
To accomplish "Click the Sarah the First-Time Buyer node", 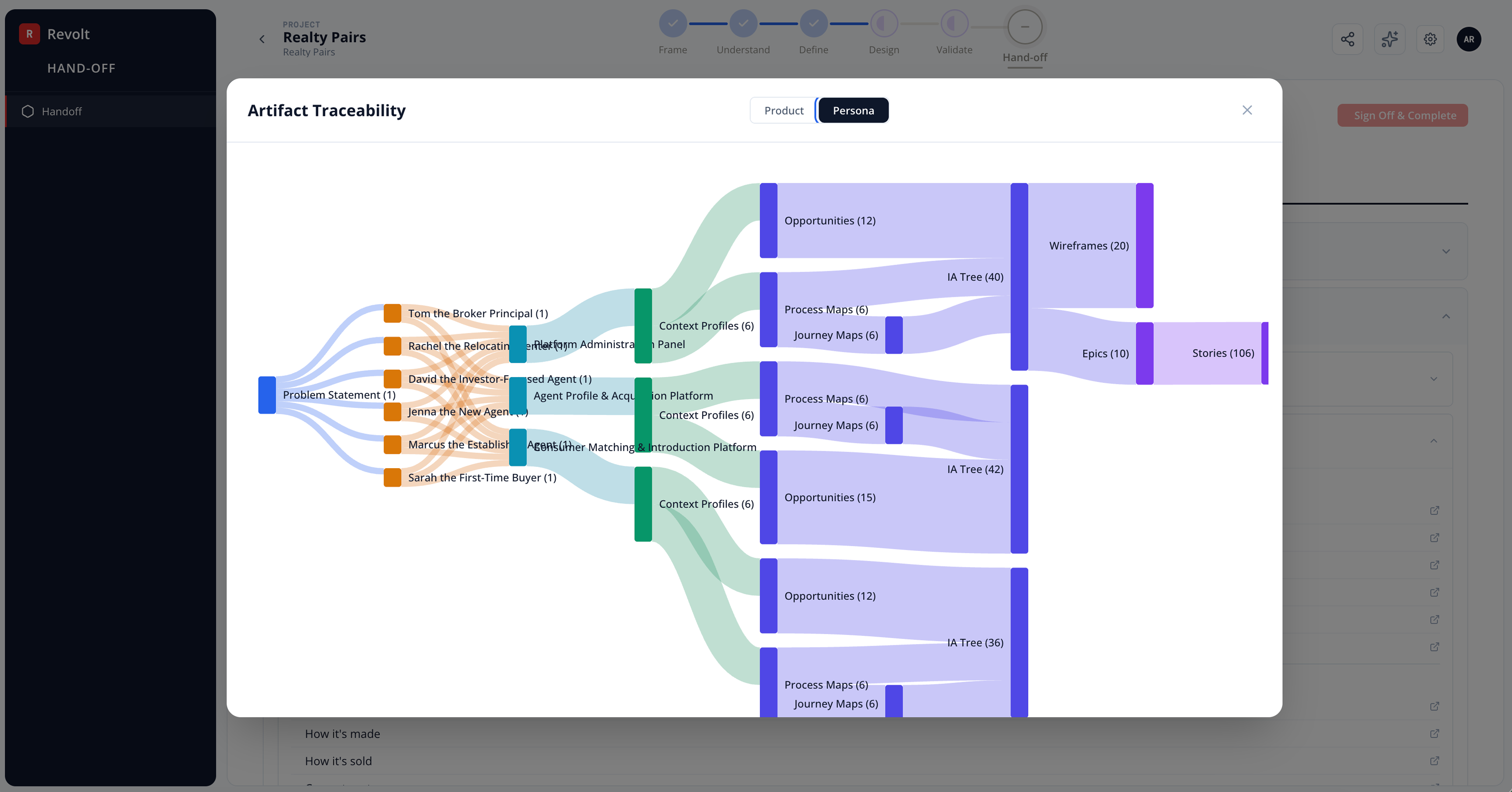I will pos(392,477).
